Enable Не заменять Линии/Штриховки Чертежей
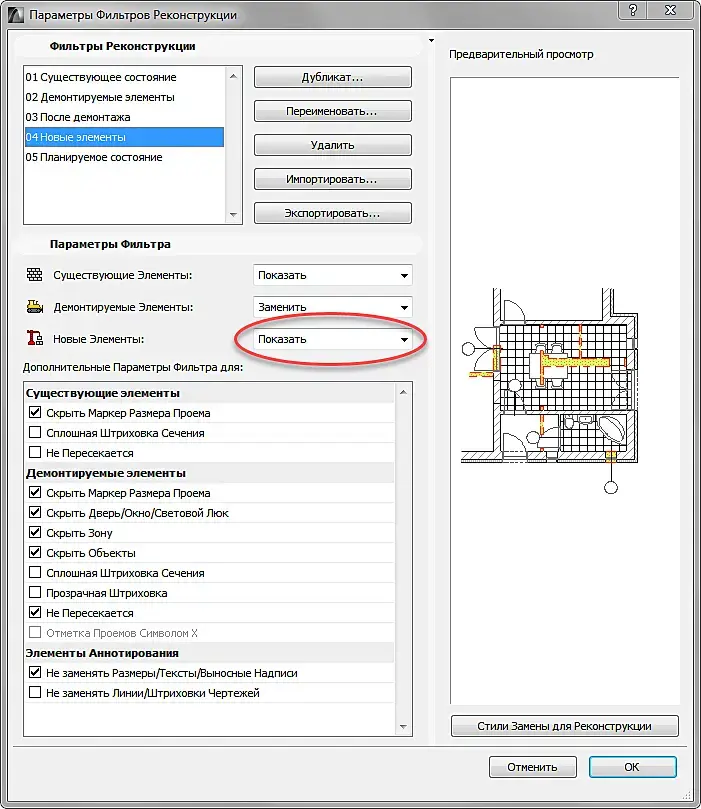 [x=35, y=692]
